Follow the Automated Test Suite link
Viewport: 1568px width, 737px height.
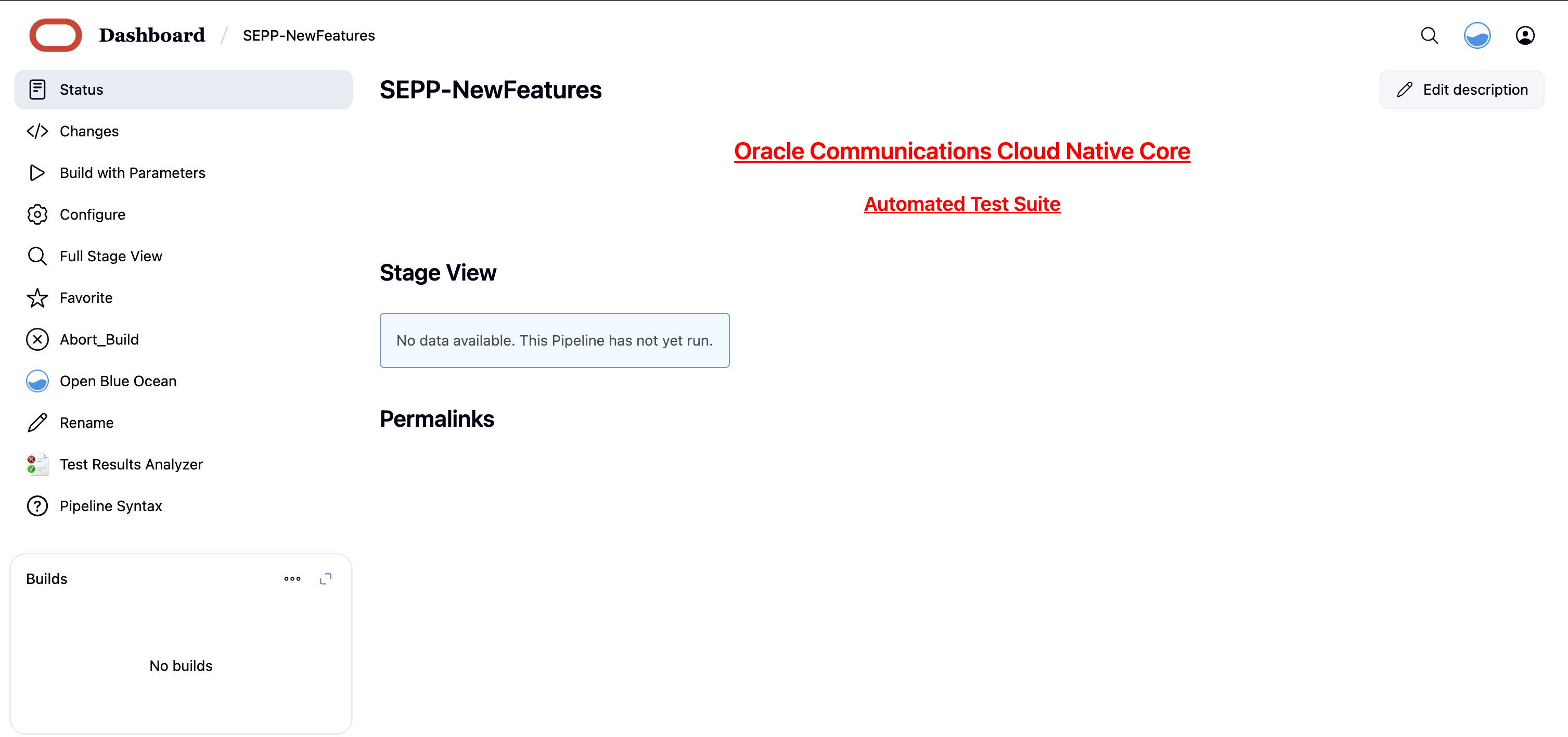click(x=962, y=204)
